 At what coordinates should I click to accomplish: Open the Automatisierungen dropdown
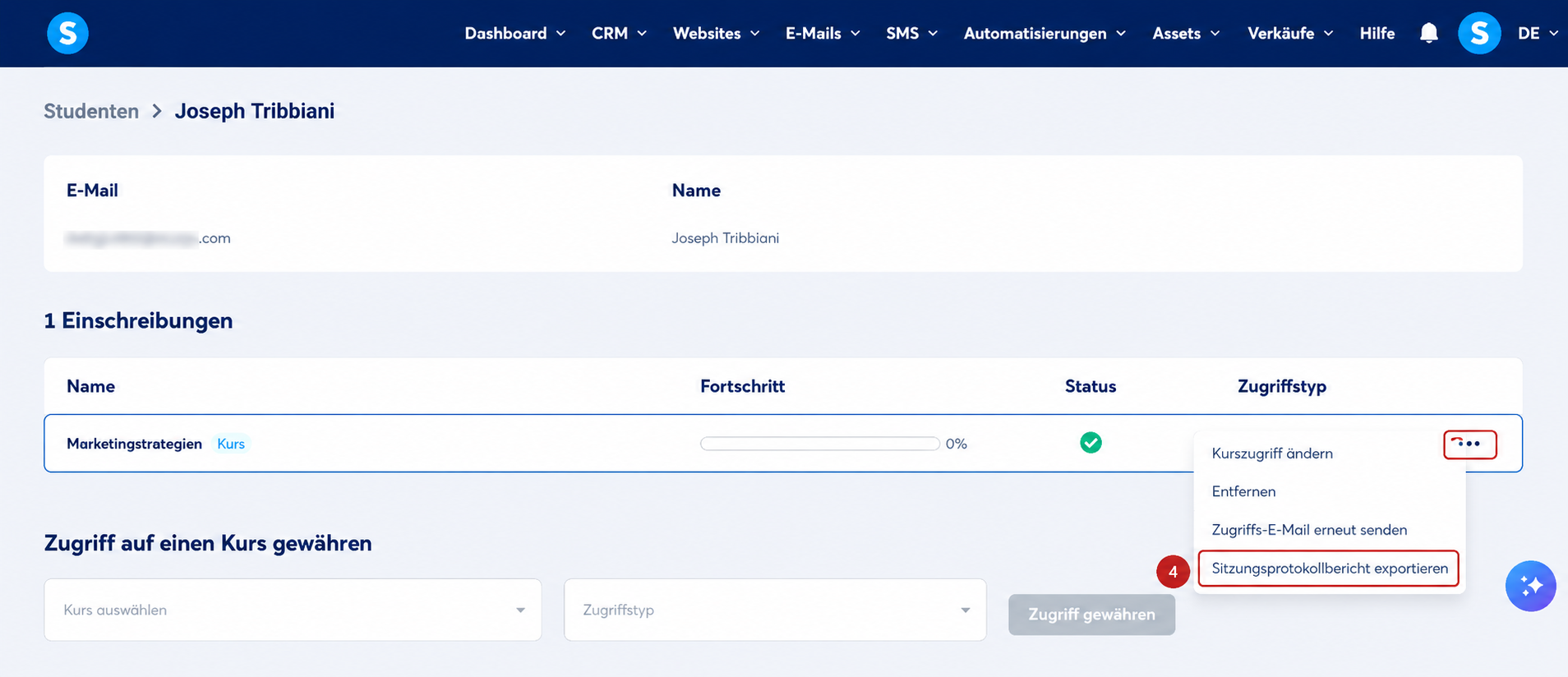1045,34
